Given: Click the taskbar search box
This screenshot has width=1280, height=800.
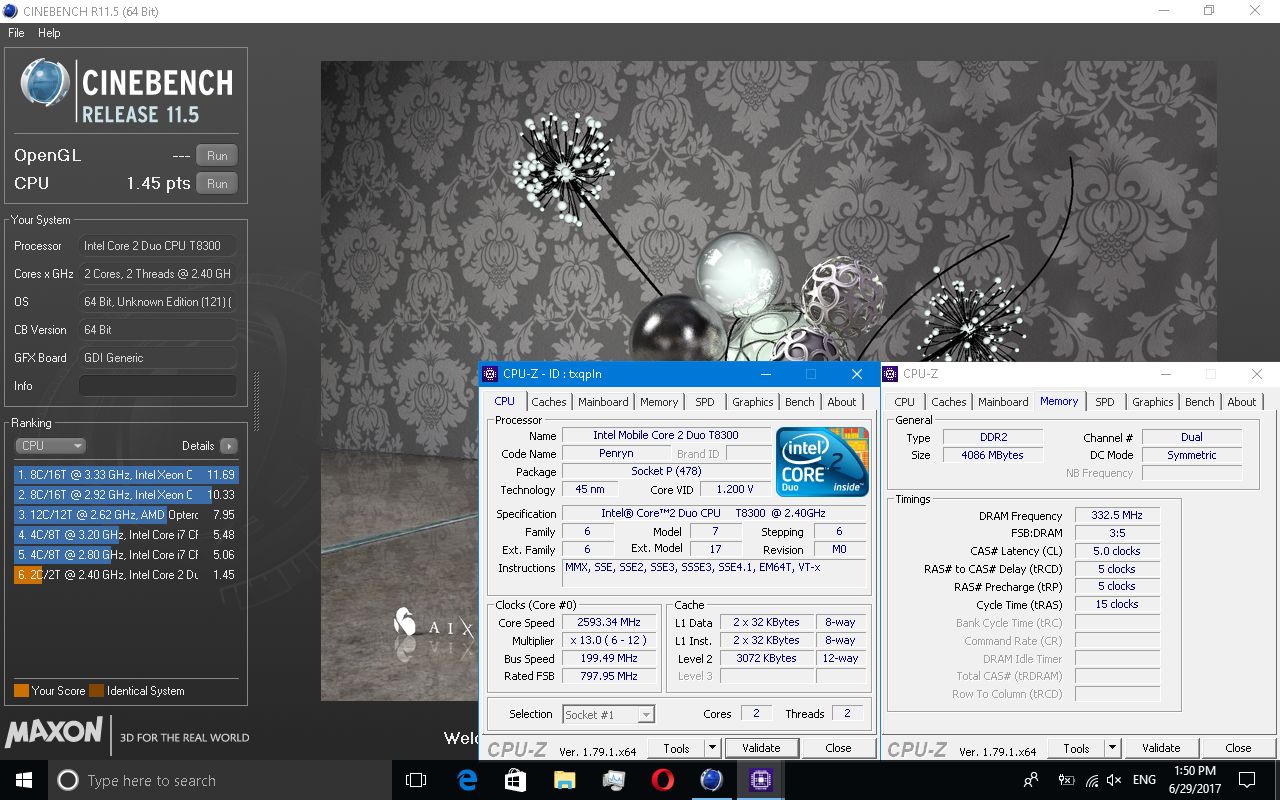Looking at the screenshot, I should [x=220, y=780].
